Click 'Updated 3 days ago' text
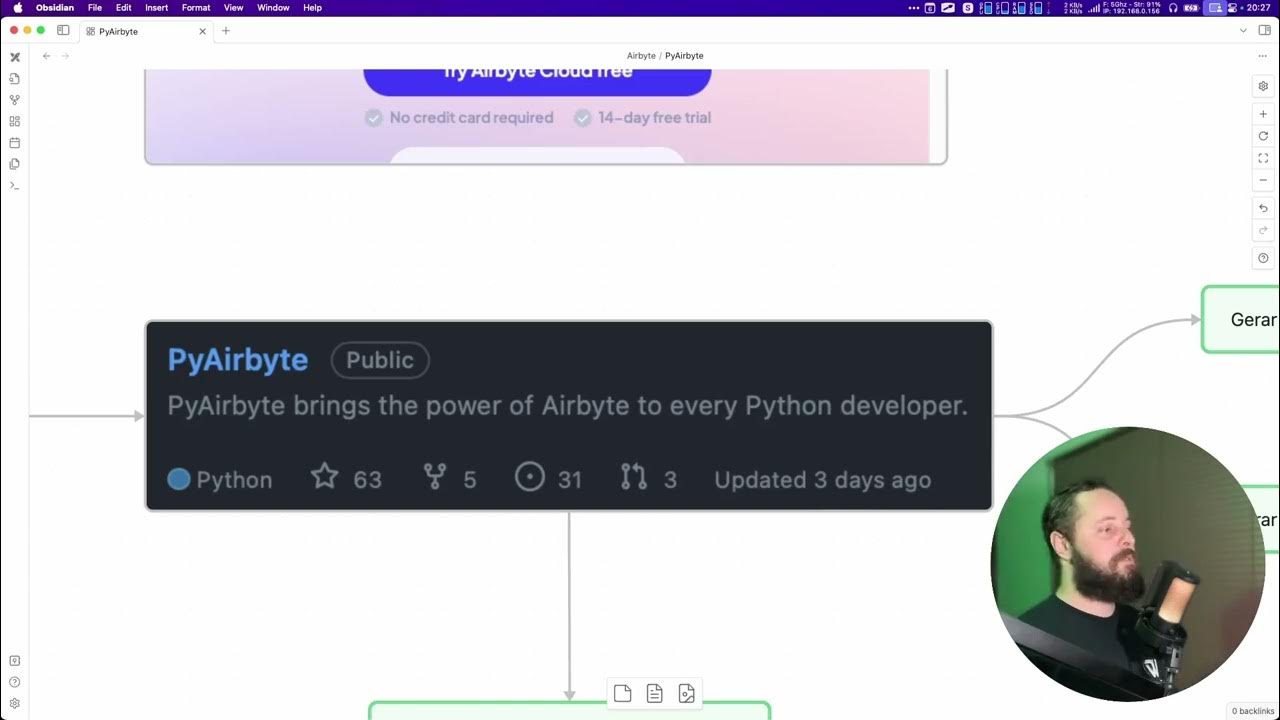Screen dimensions: 1280x720 [x=823, y=480]
